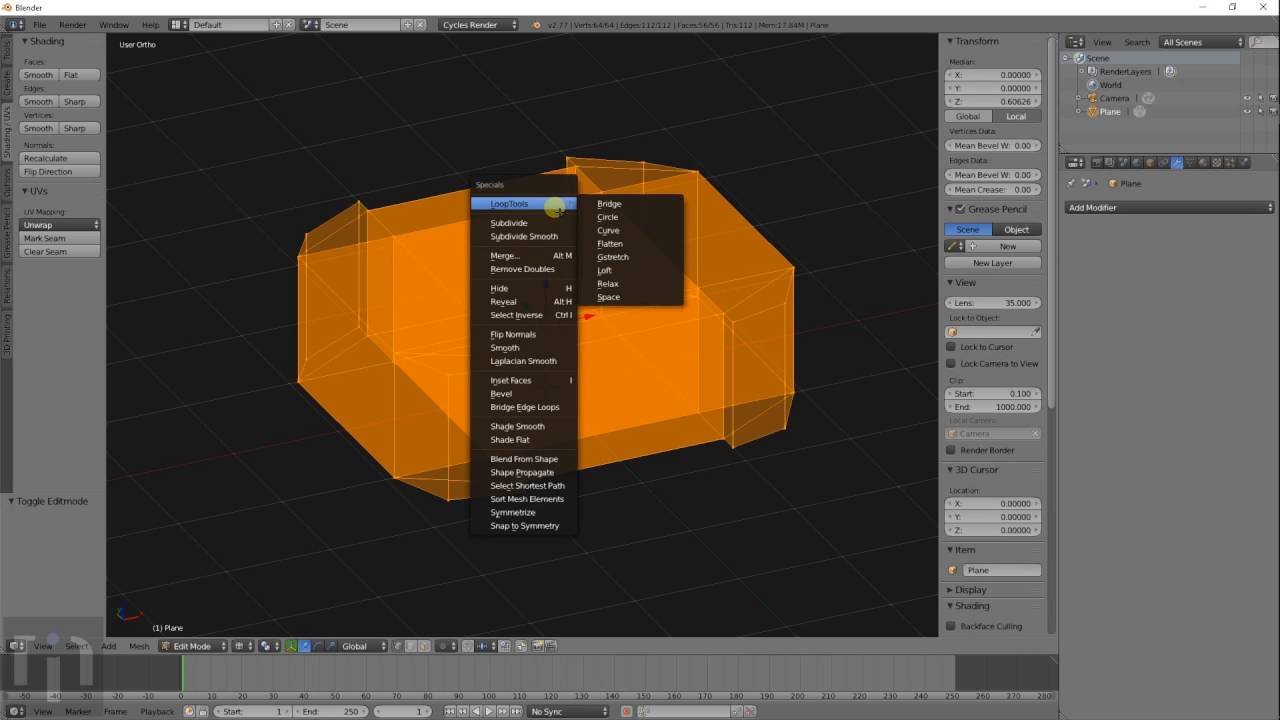Click the OpenGL render animation clapper icon

point(550,646)
